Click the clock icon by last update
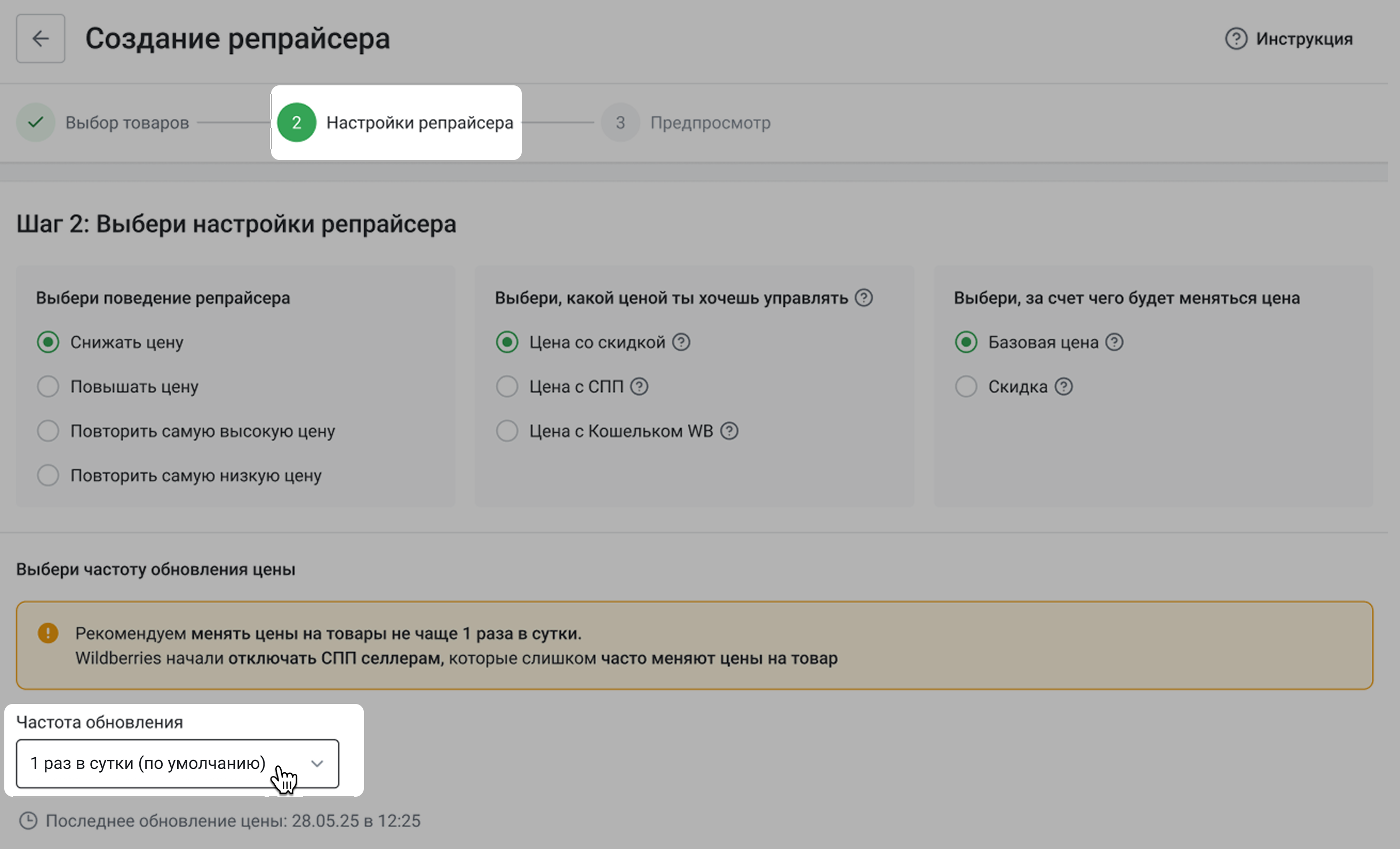 tap(28, 821)
